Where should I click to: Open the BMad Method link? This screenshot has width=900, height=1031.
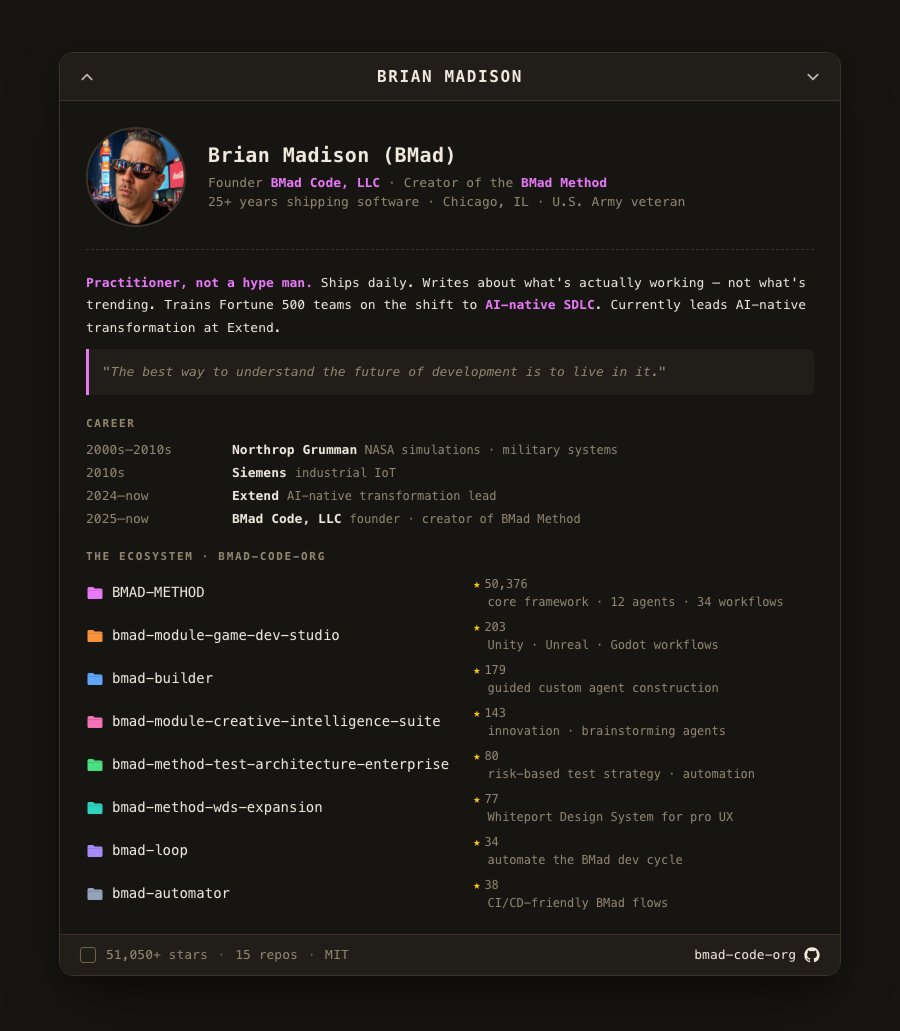pos(563,183)
